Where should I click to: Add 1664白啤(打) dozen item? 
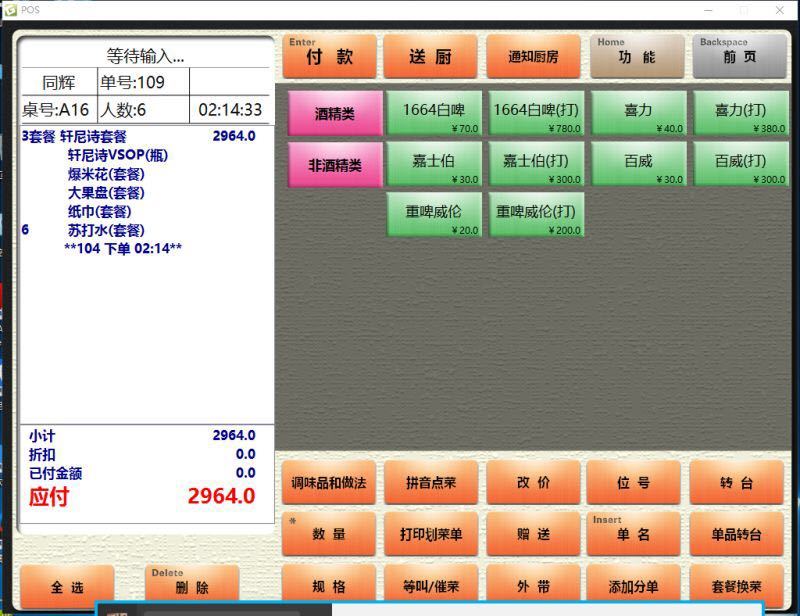point(536,114)
